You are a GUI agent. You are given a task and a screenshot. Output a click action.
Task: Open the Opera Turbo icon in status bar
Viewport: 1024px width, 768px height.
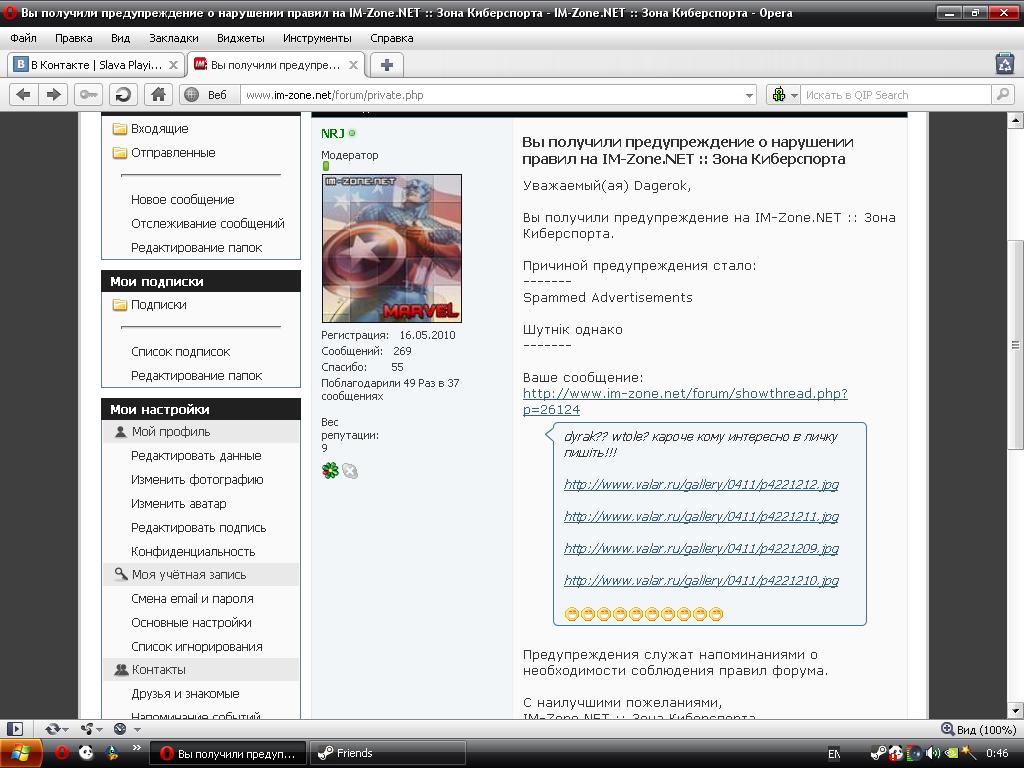tap(120, 729)
